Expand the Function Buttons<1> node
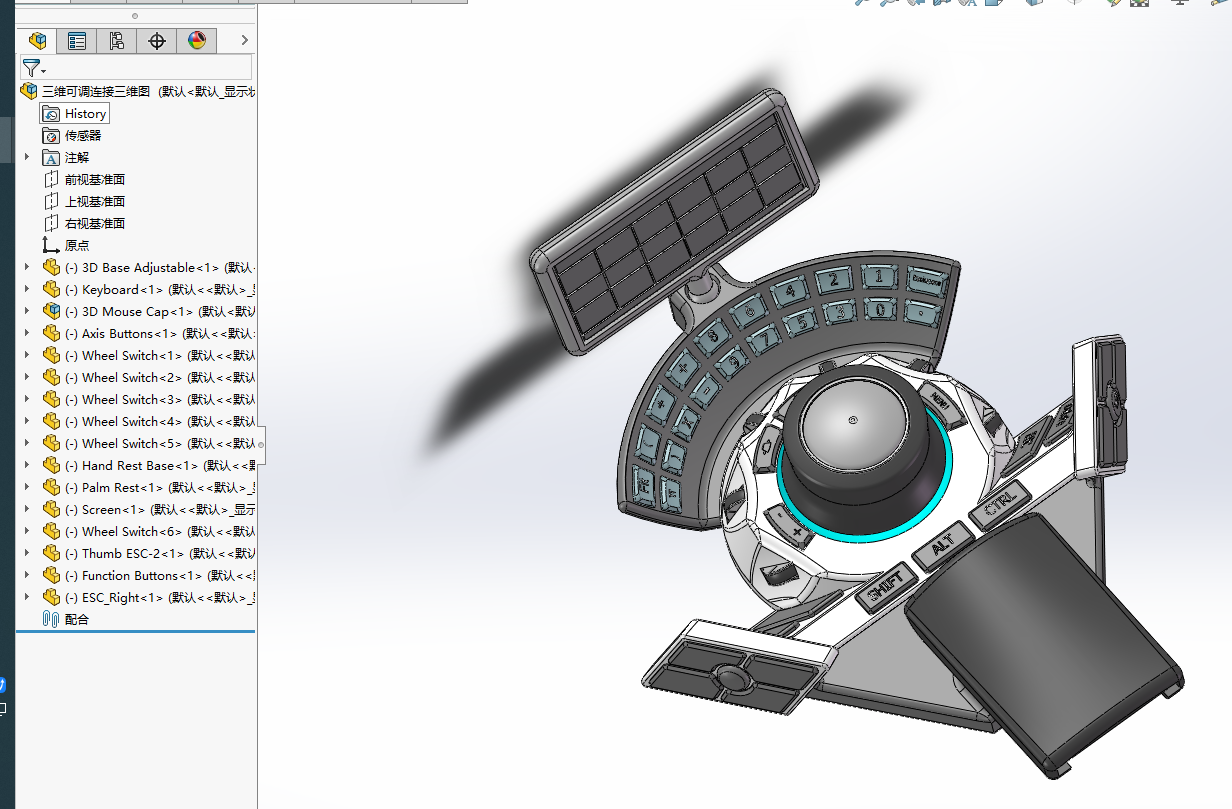This screenshot has width=1232, height=809. pyautogui.click(x=27, y=576)
